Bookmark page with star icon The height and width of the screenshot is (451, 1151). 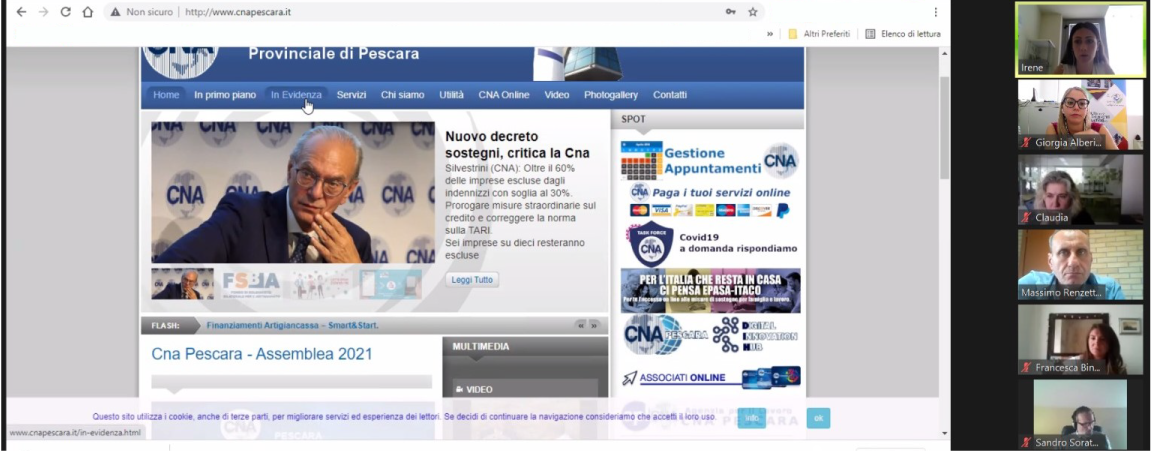pyautogui.click(x=753, y=12)
